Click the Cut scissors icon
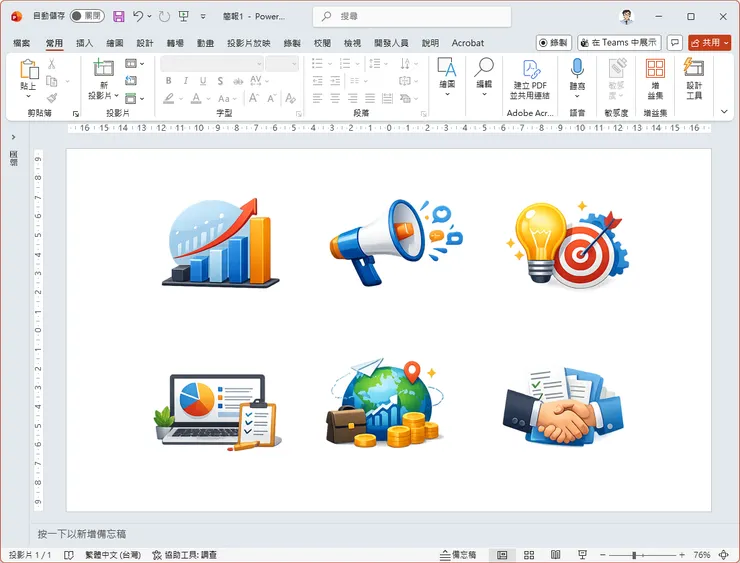This screenshot has width=740, height=563. 51,64
